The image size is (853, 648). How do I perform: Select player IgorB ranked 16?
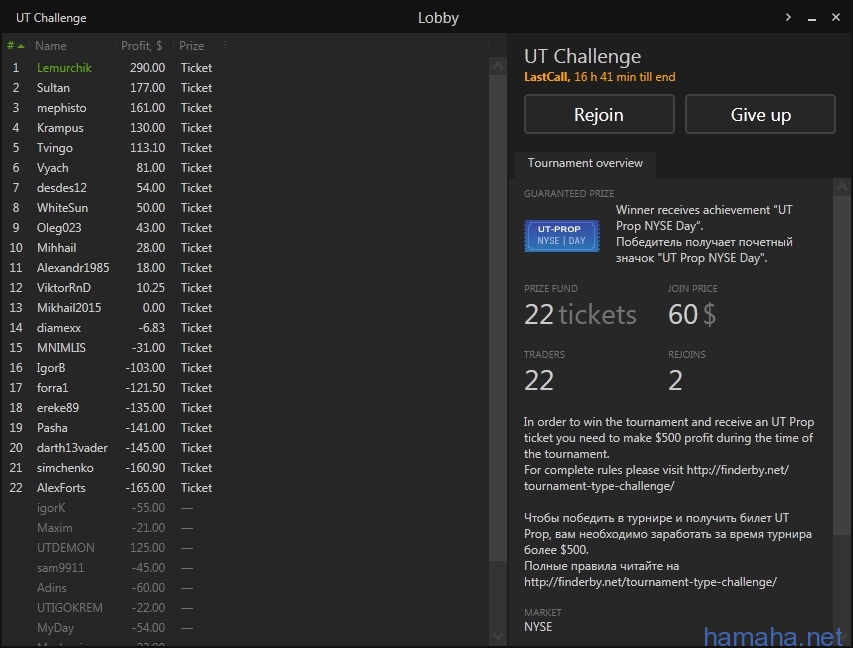point(246,368)
